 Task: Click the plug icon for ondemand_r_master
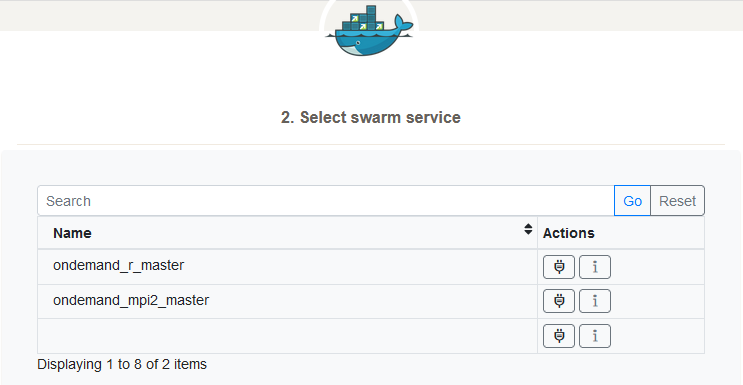pyautogui.click(x=559, y=267)
